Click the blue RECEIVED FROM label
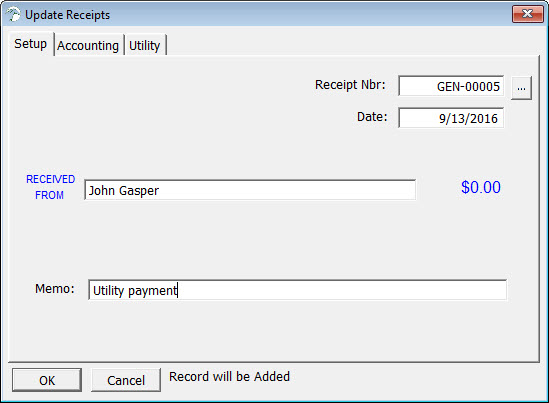 click(x=50, y=187)
